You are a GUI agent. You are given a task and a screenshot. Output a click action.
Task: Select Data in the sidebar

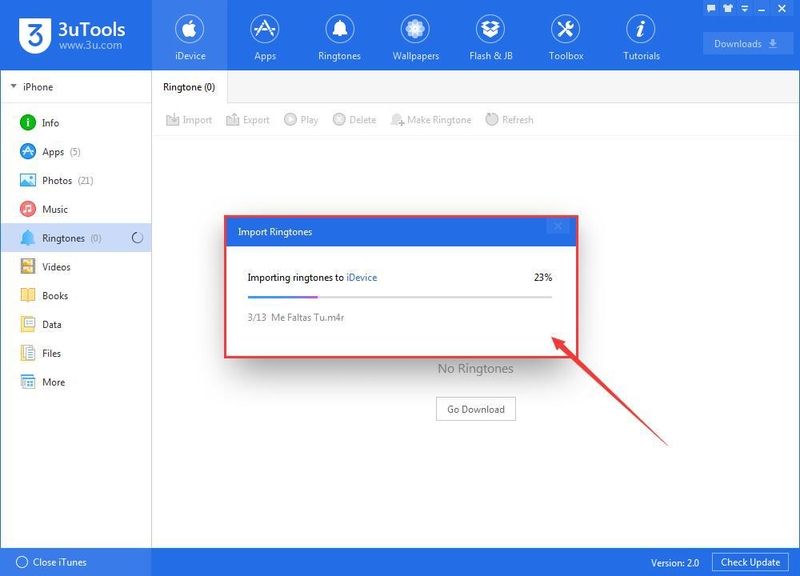76,324
